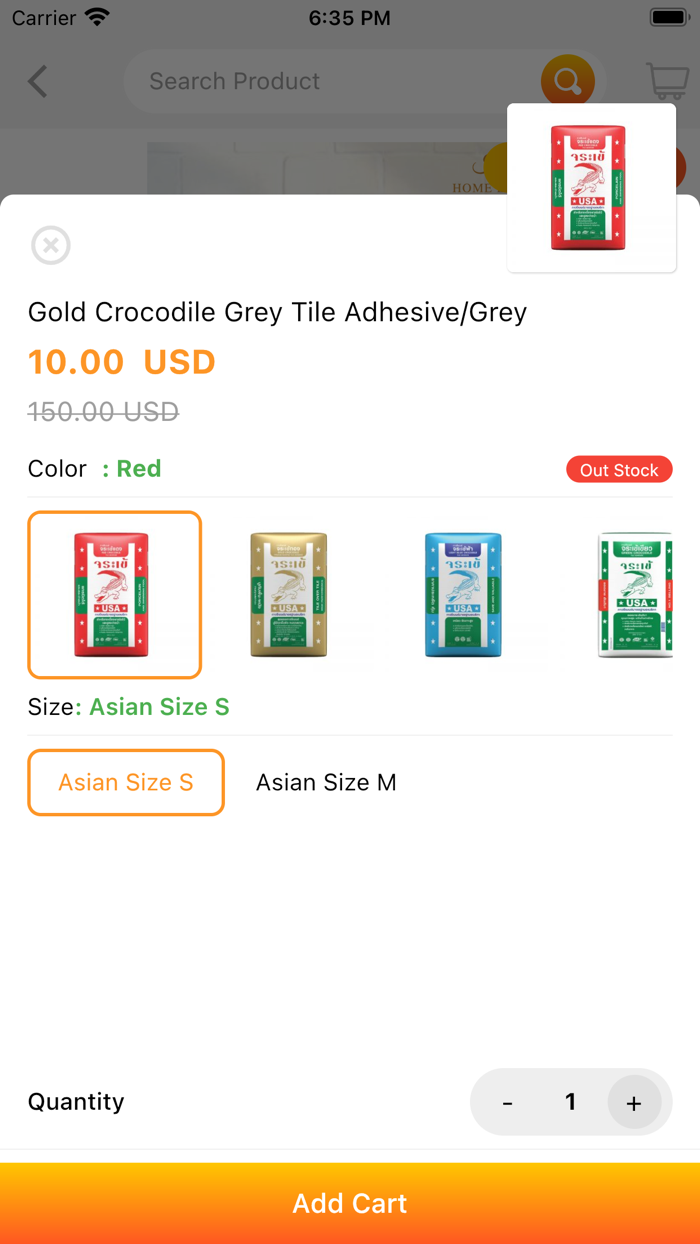Select the Asian Size S option
Image resolution: width=700 pixels, height=1244 pixels.
[x=126, y=783]
